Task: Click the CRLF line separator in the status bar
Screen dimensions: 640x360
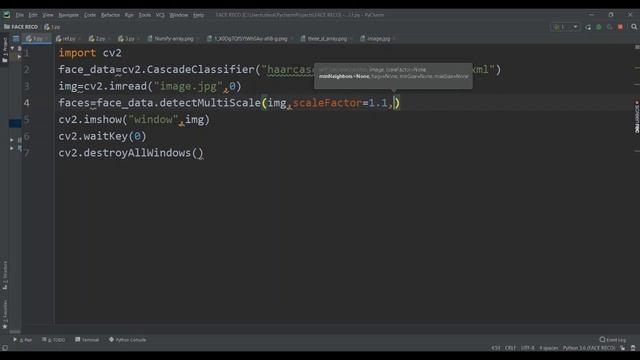Action: coord(510,348)
